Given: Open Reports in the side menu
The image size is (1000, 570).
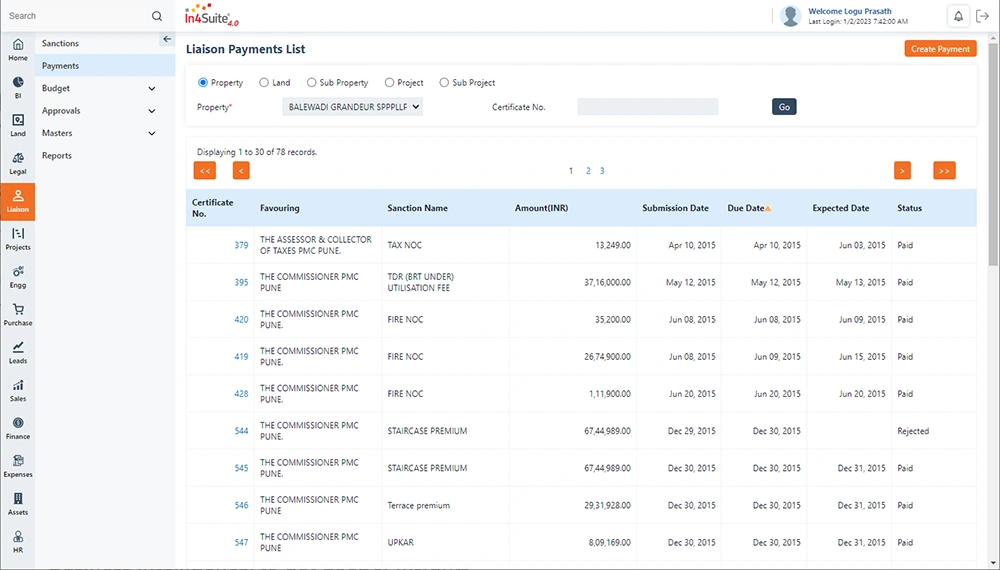Looking at the screenshot, I should click(x=56, y=156).
